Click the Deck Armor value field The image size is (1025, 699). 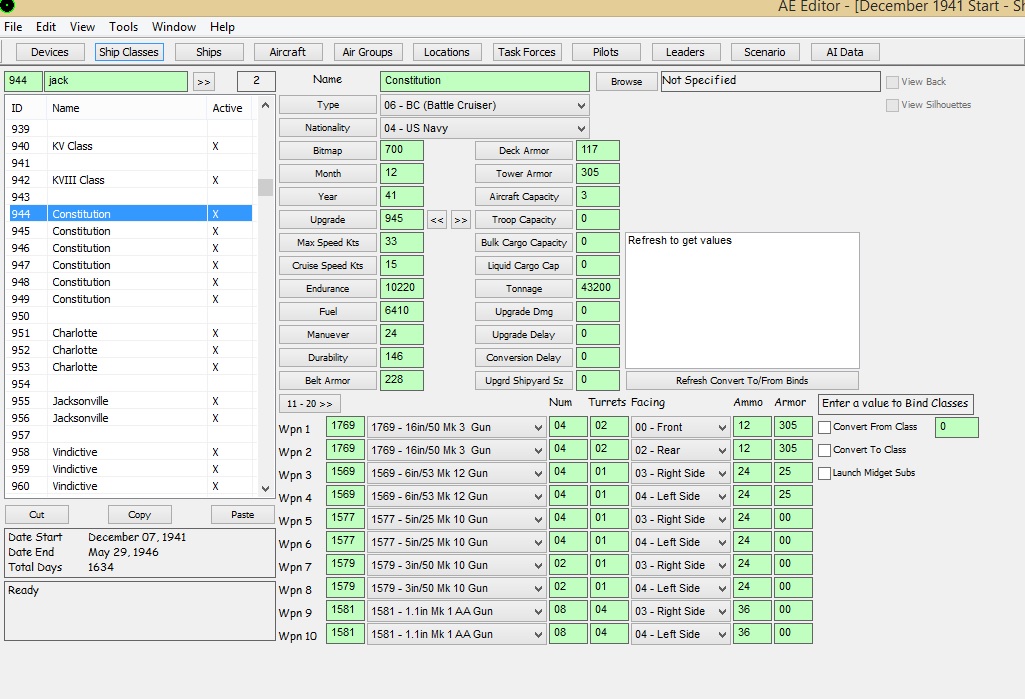tap(597, 150)
